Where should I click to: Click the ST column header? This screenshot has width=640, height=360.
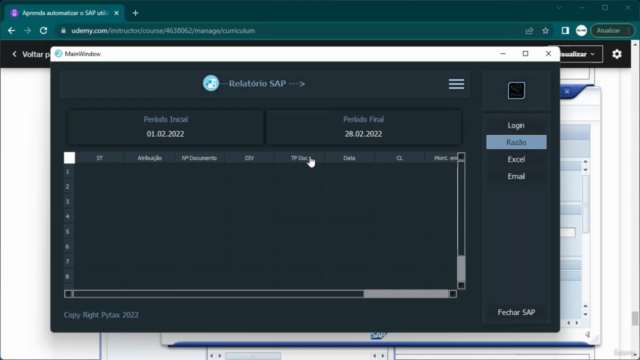point(100,158)
